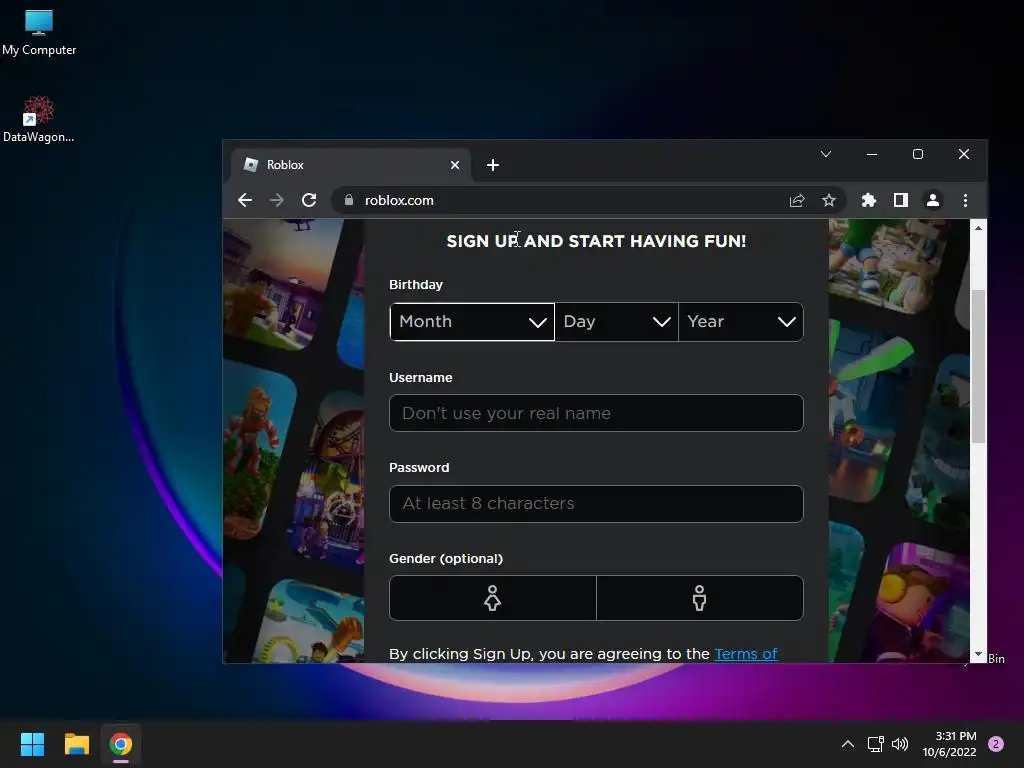Reload the Roblox page
1024x768 pixels.
pyautogui.click(x=309, y=200)
